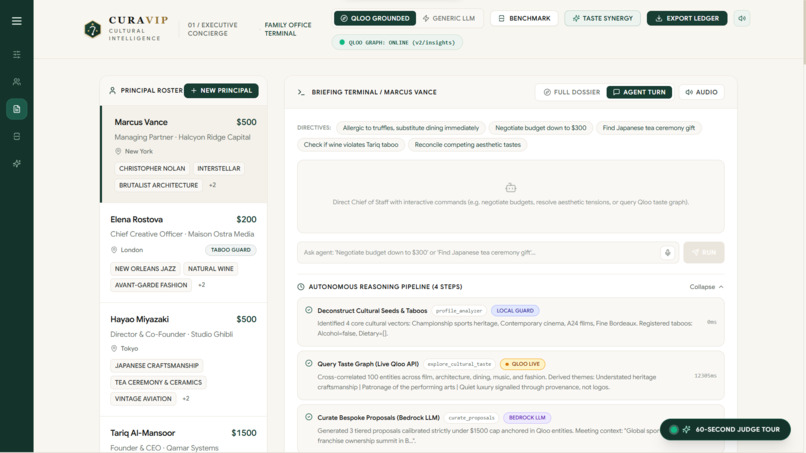Click the Run button

[x=704, y=252]
